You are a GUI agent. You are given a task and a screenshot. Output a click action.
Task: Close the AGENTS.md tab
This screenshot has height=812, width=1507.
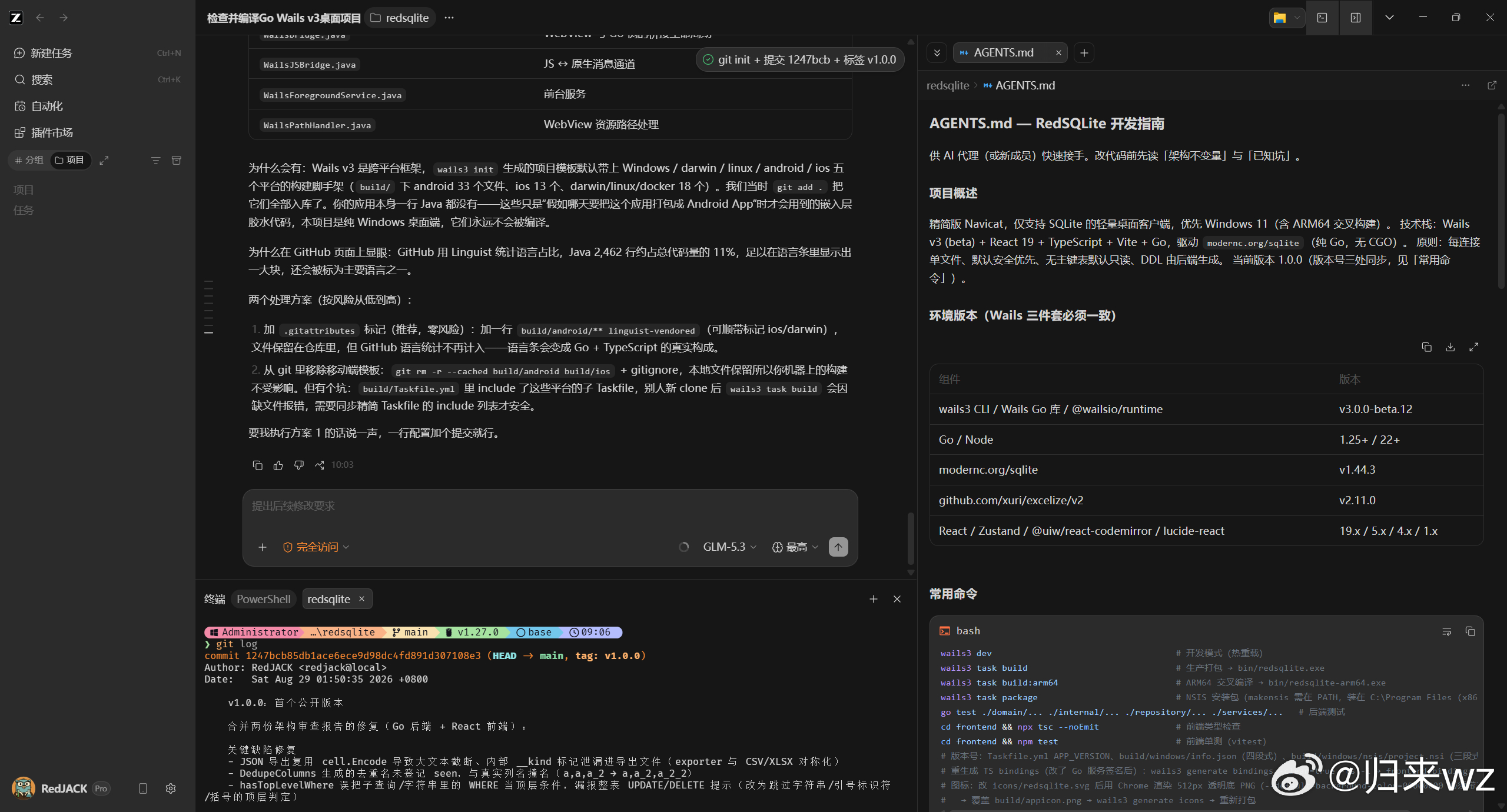pyautogui.click(x=1058, y=53)
